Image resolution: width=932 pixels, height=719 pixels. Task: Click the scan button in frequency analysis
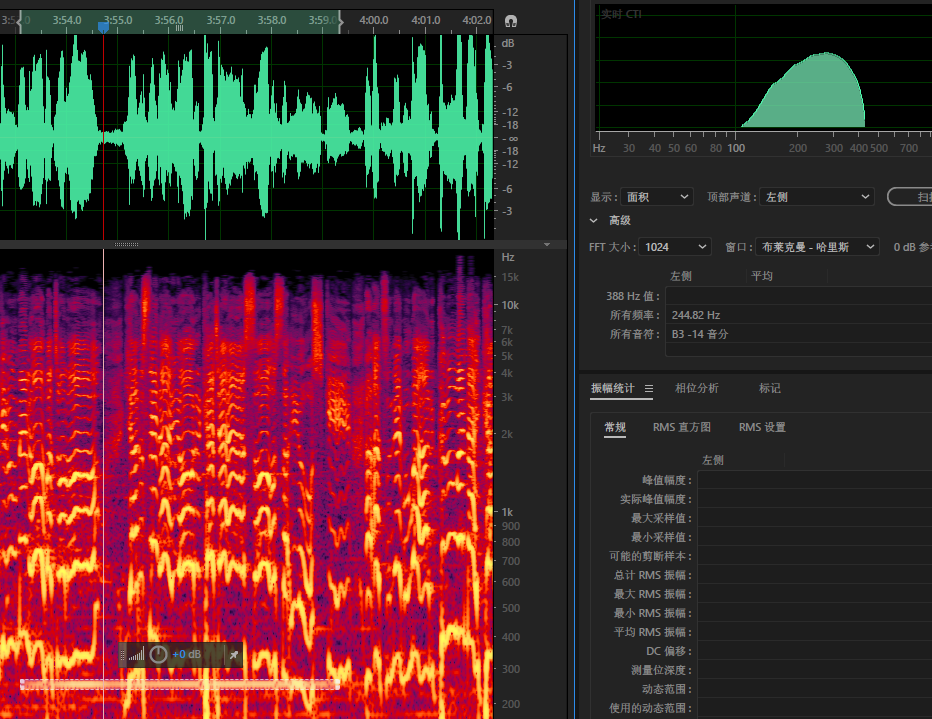[910, 197]
